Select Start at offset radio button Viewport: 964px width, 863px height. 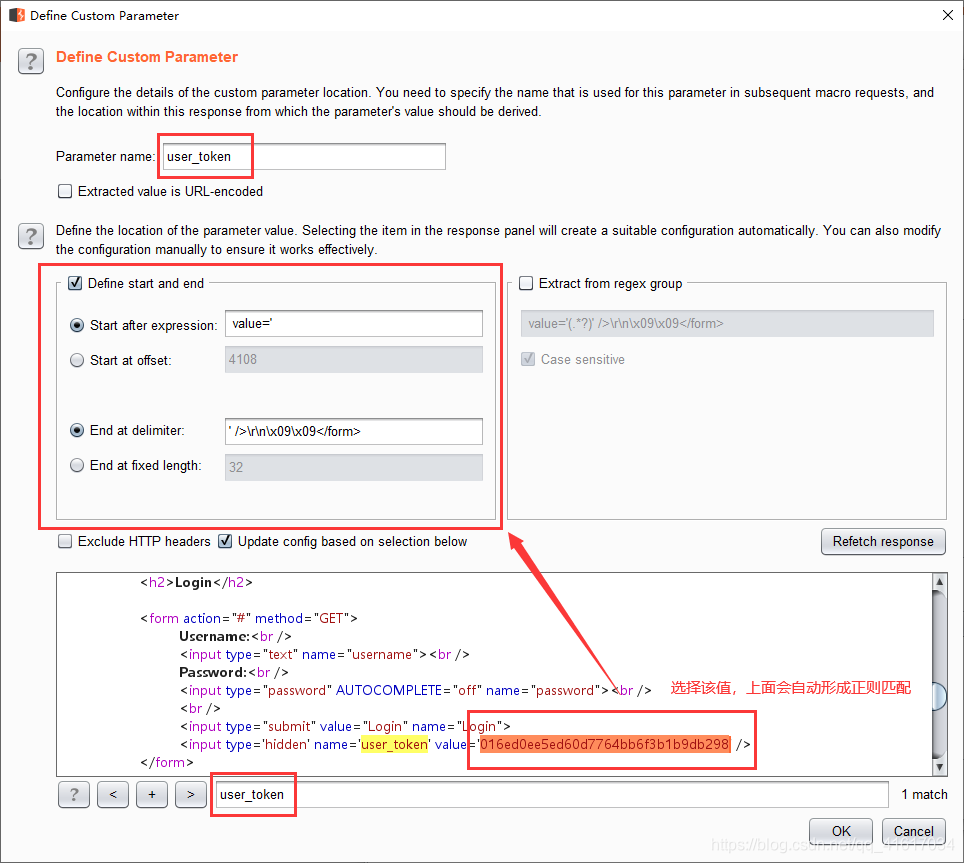pos(77,360)
